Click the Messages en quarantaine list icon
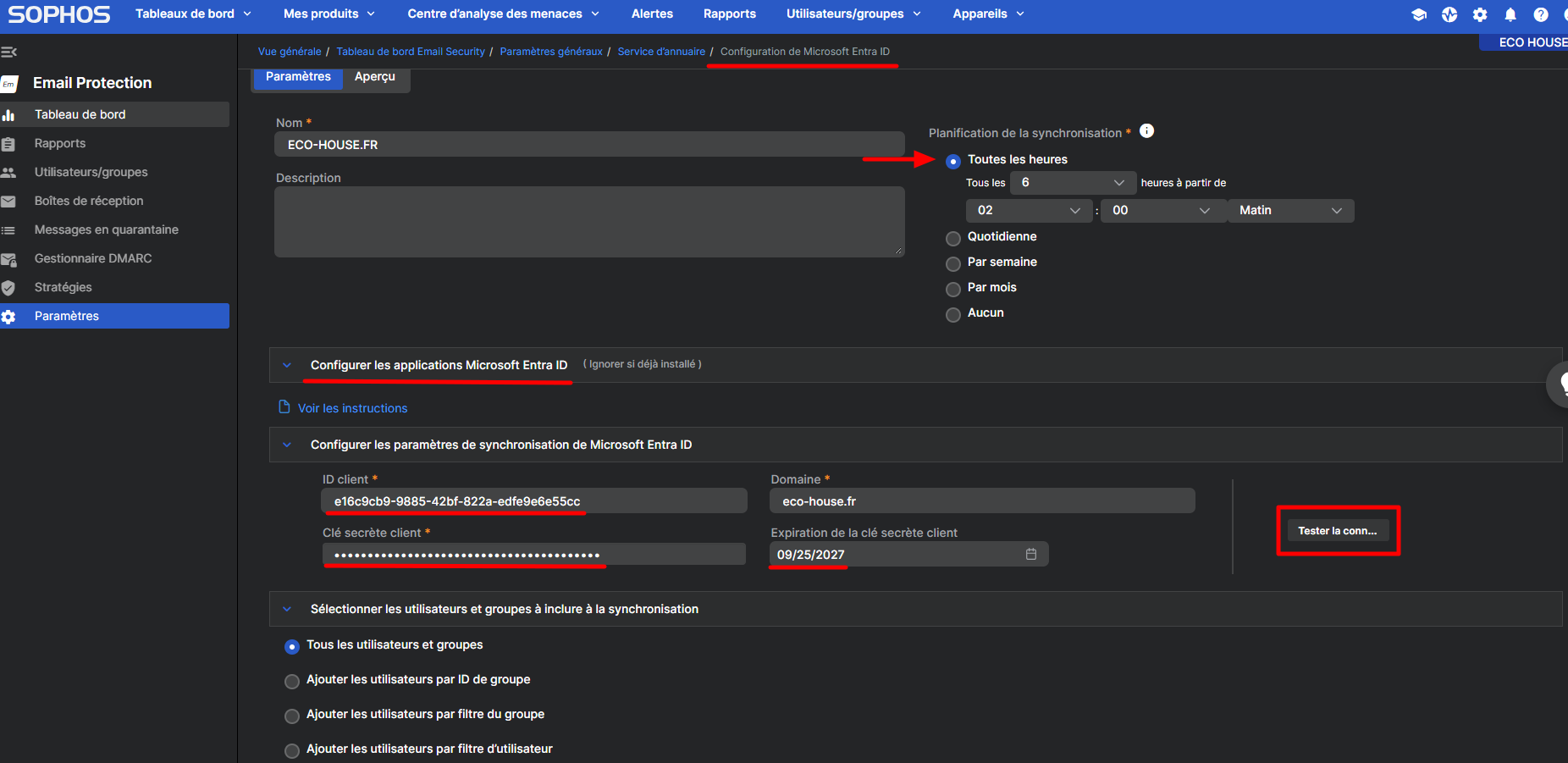Image resolution: width=1568 pixels, height=763 pixels. pos(8,230)
